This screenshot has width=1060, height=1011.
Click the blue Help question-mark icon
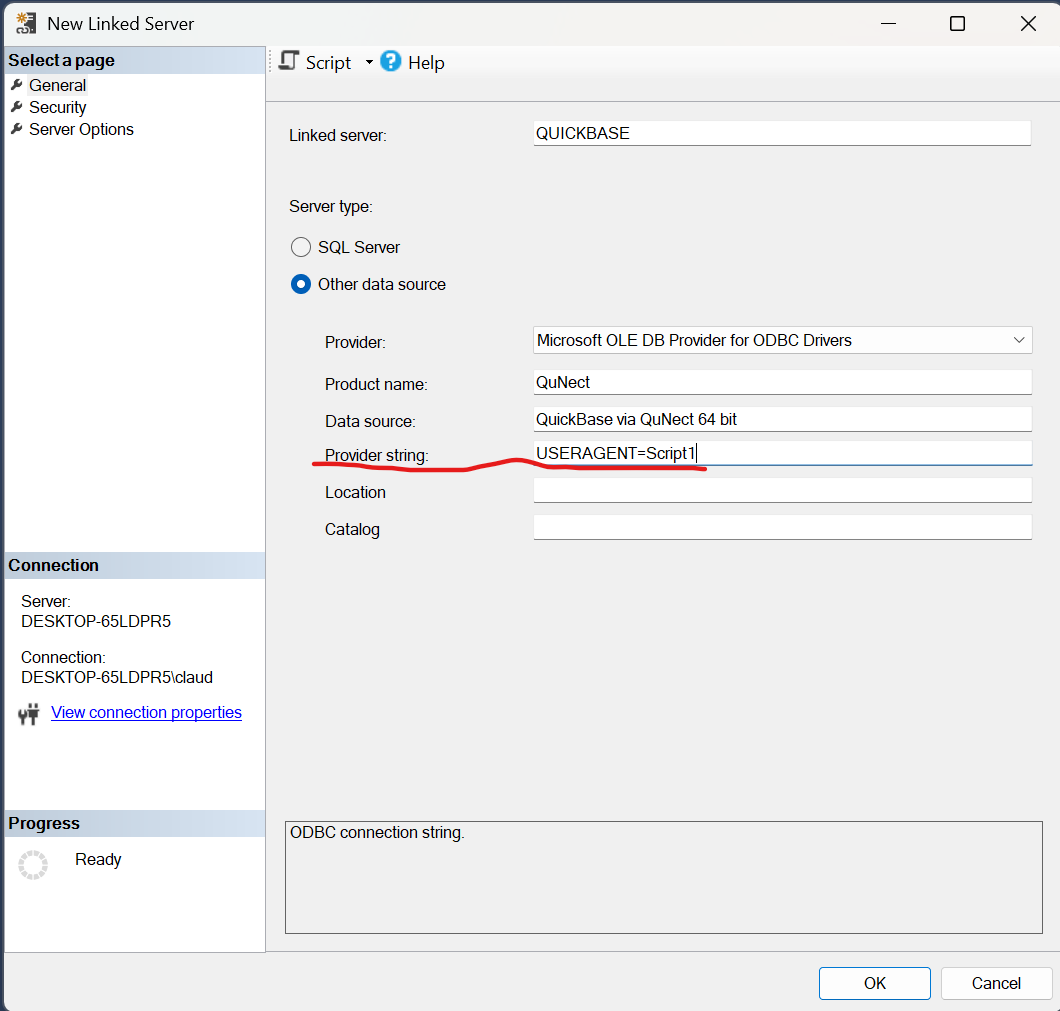[391, 61]
